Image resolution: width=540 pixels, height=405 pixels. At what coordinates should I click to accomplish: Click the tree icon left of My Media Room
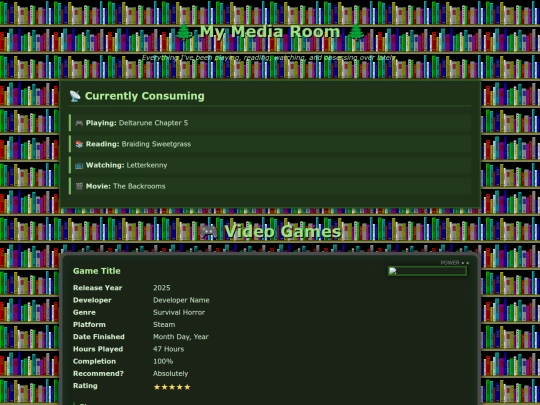point(184,31)
